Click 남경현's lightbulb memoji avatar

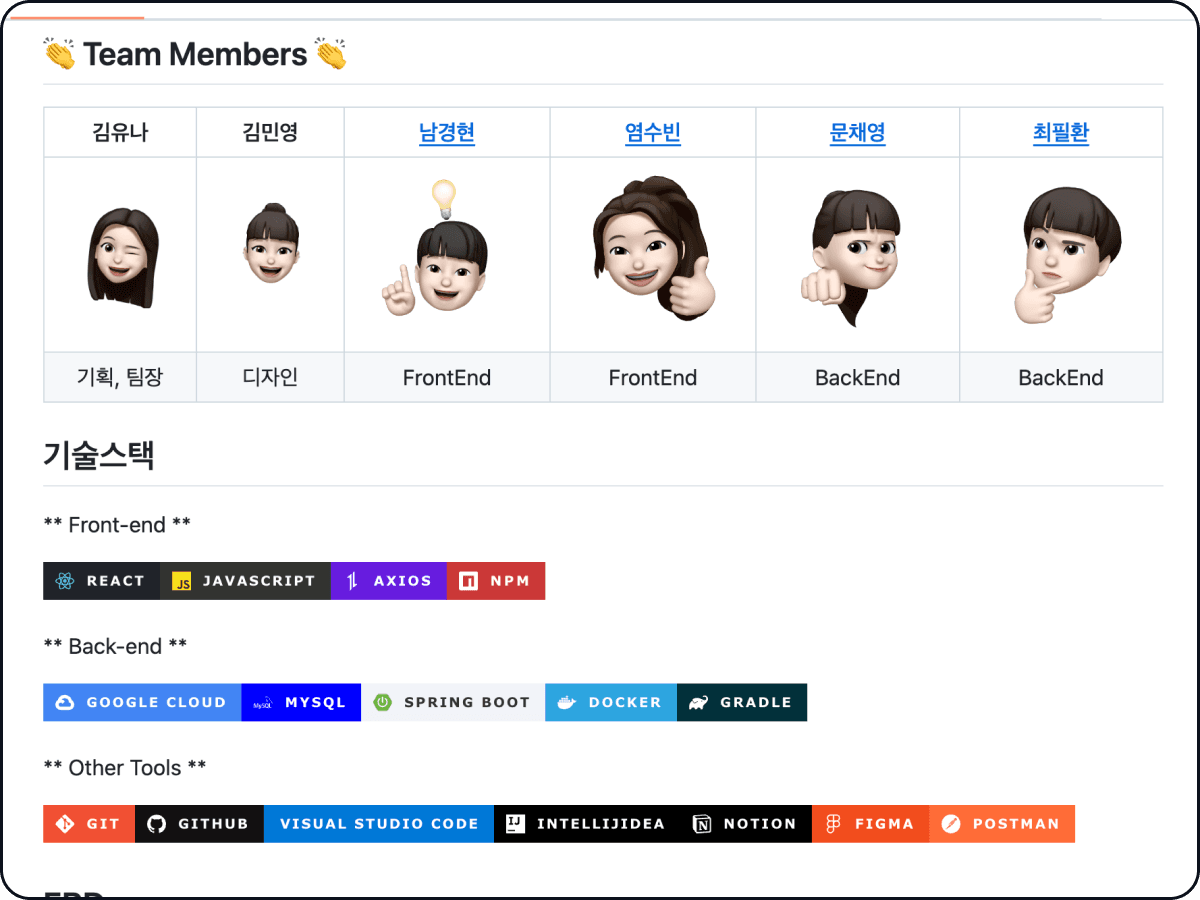coord(437,248)
